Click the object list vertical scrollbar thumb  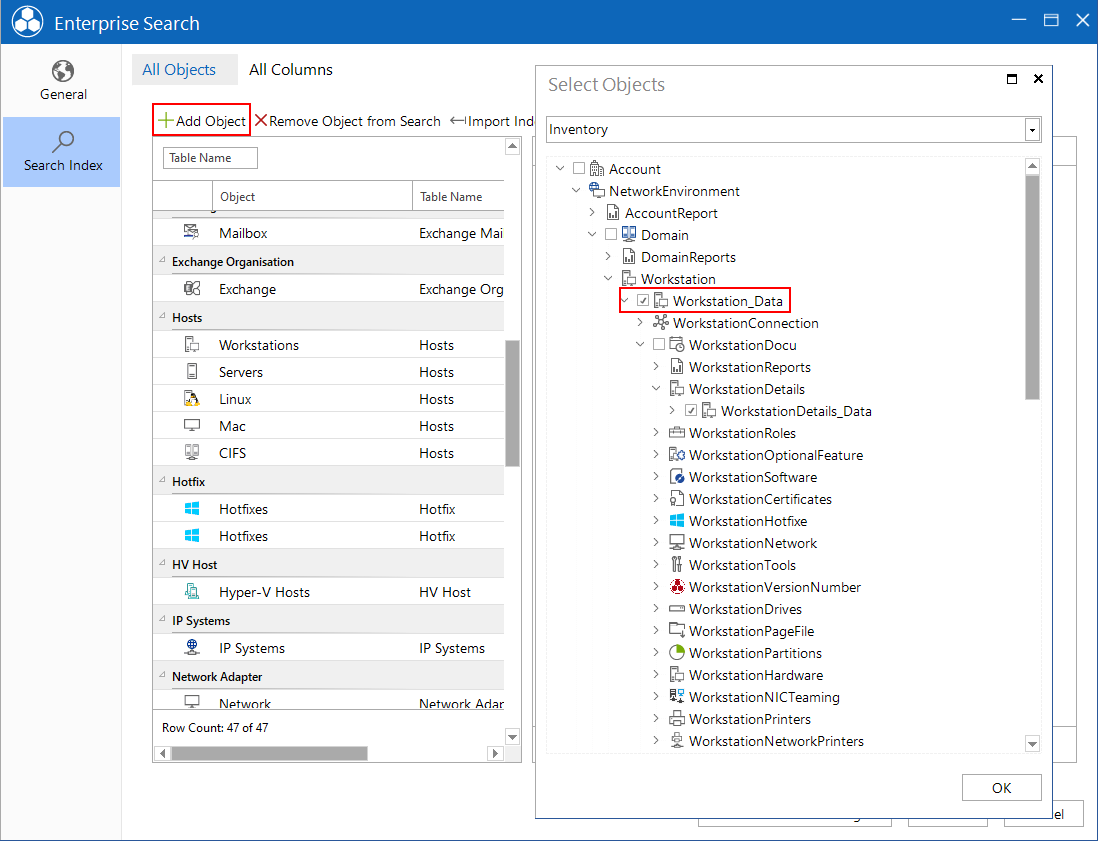(x=512, y=403)
